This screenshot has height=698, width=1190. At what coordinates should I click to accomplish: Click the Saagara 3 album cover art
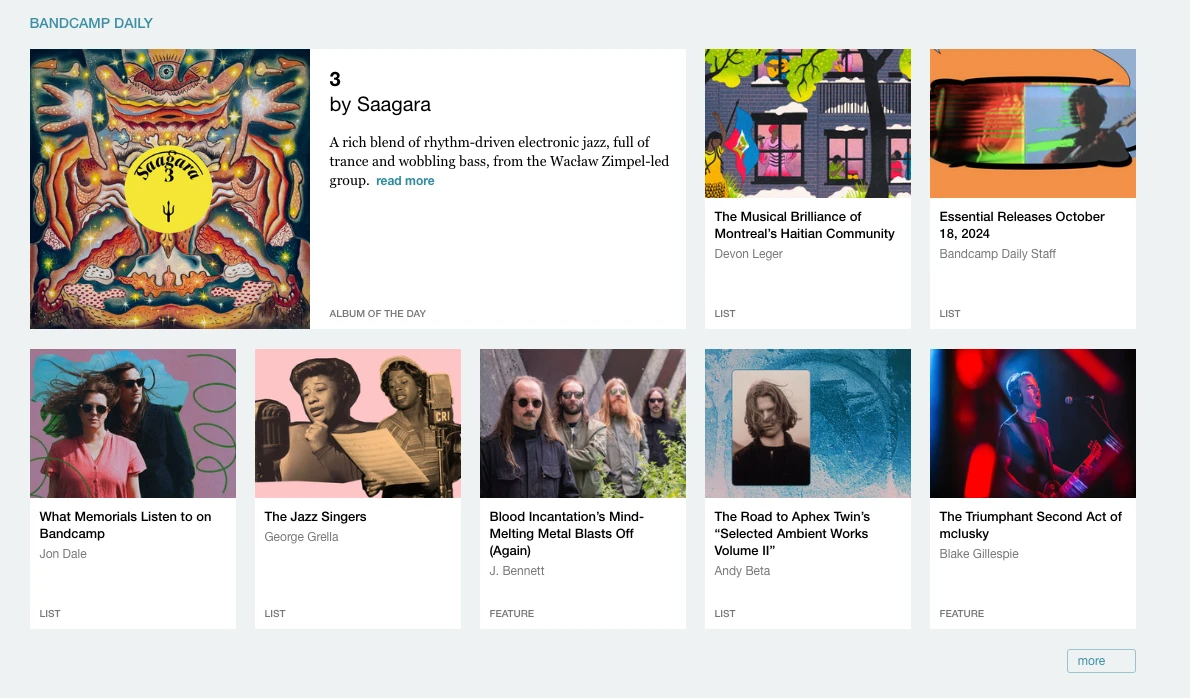click(170, 189)
